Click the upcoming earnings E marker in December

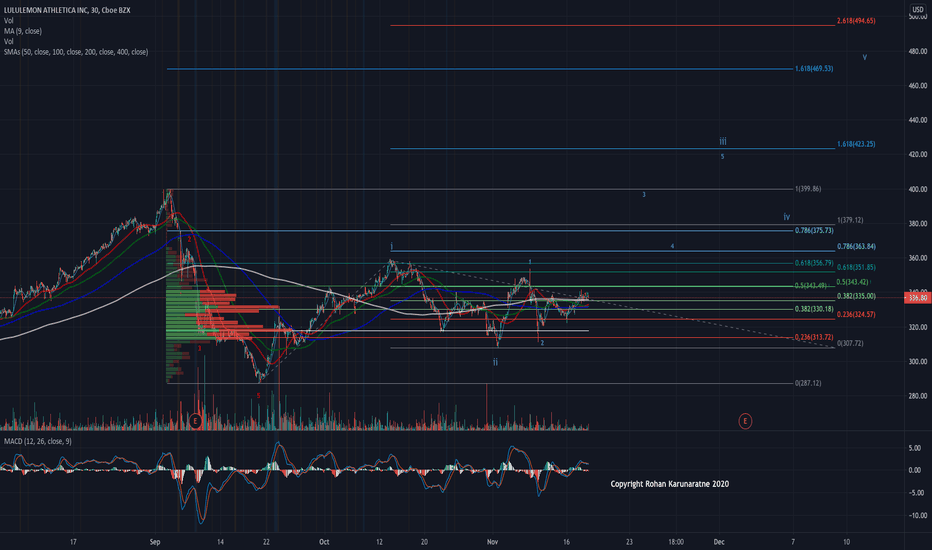745,422
